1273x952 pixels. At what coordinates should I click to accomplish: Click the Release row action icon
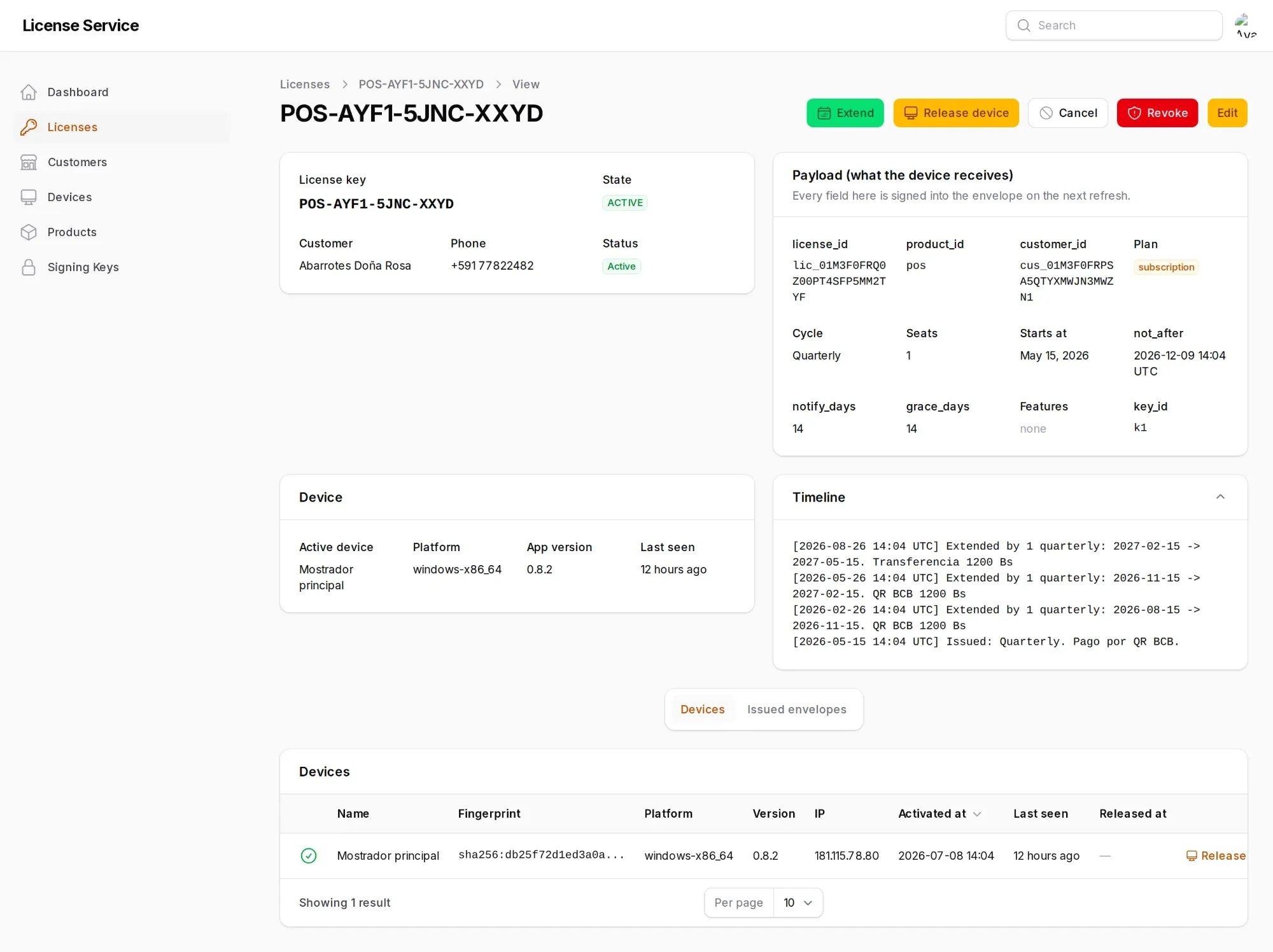tap(1192, 856)
